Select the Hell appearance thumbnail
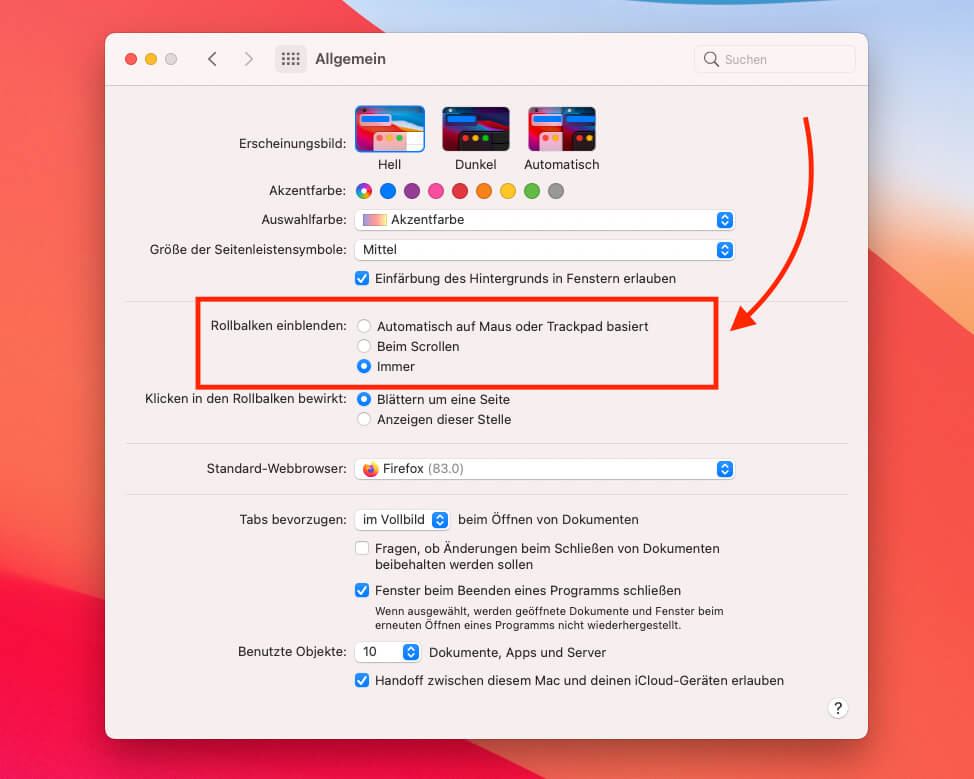Image resolution: width=974 pixels, height=779 pixels. 389,128
